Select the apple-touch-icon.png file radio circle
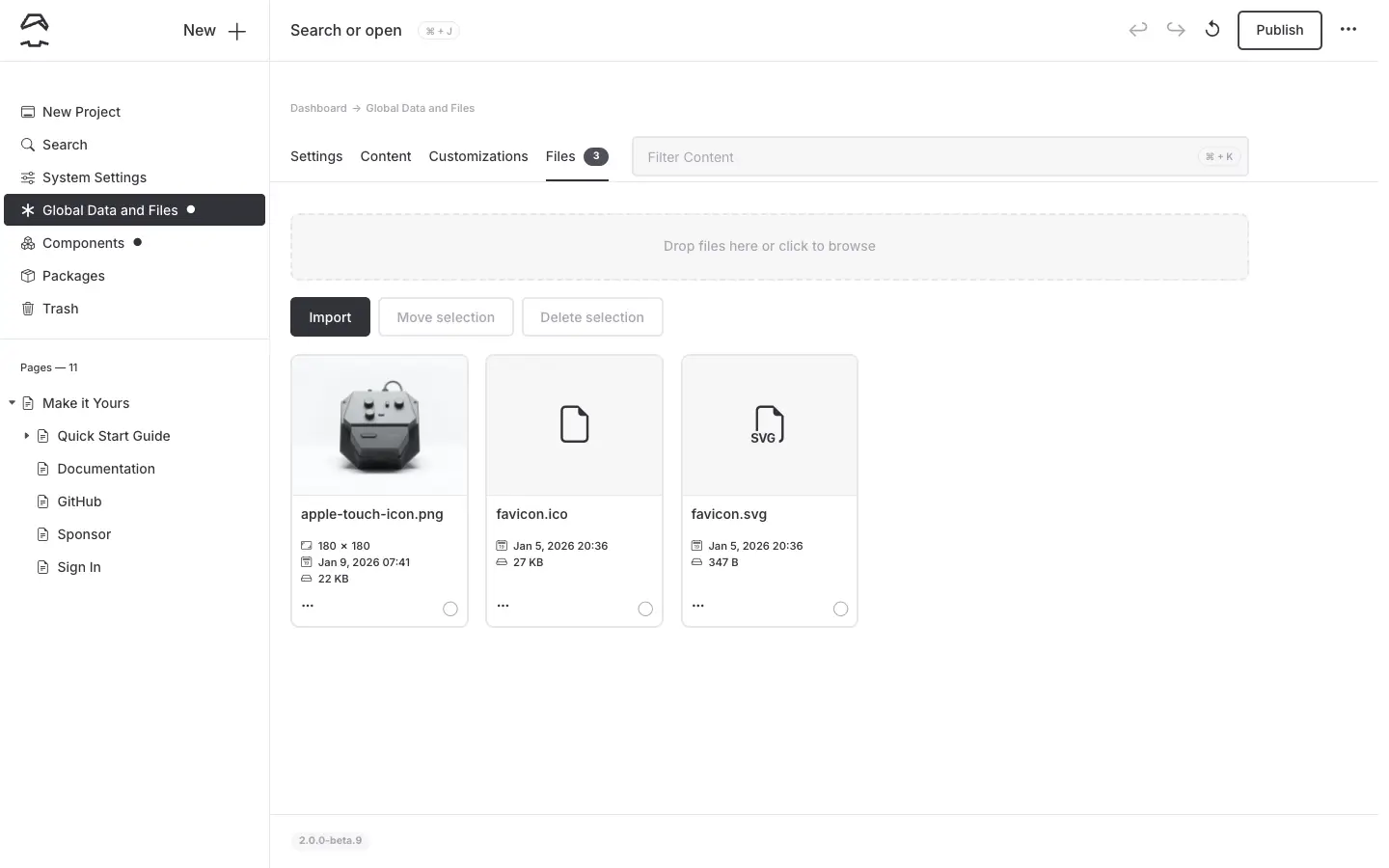Image resolution: width=1389 pixels, height=868 pixels. (450, 609)
